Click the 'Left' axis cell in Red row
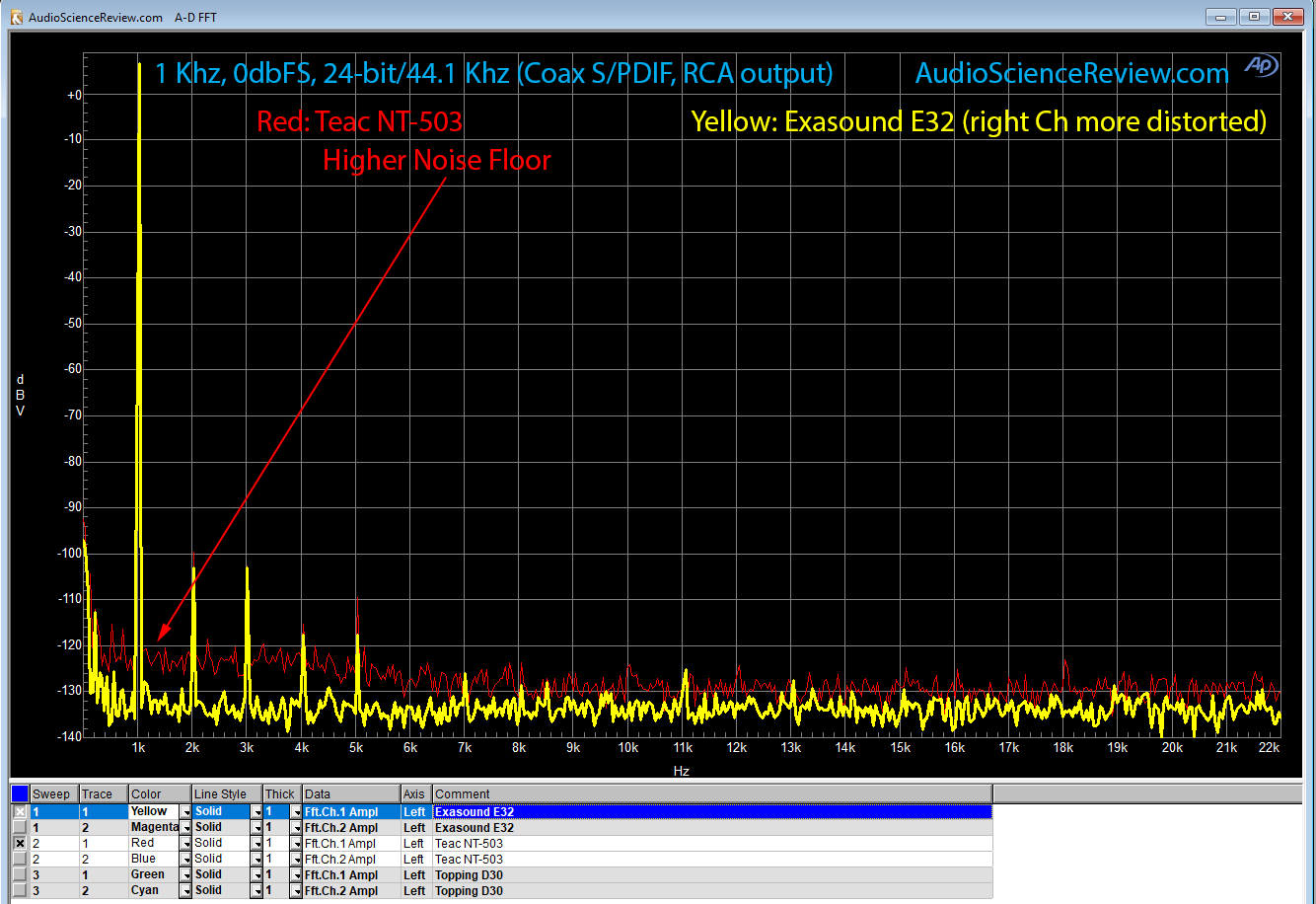1316x904 pixels. 416,843
